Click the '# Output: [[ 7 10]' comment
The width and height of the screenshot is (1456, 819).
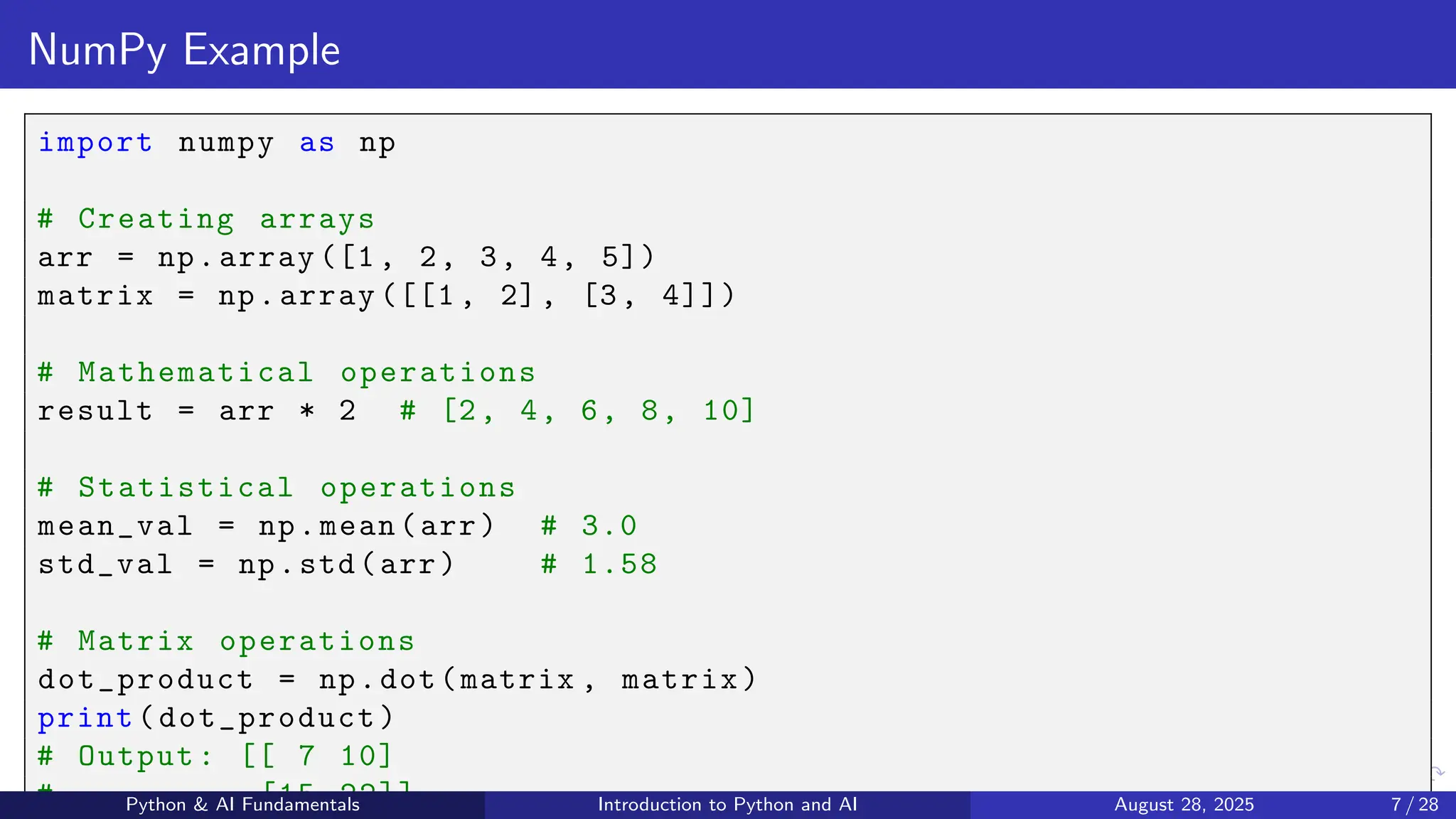[215, 756]
